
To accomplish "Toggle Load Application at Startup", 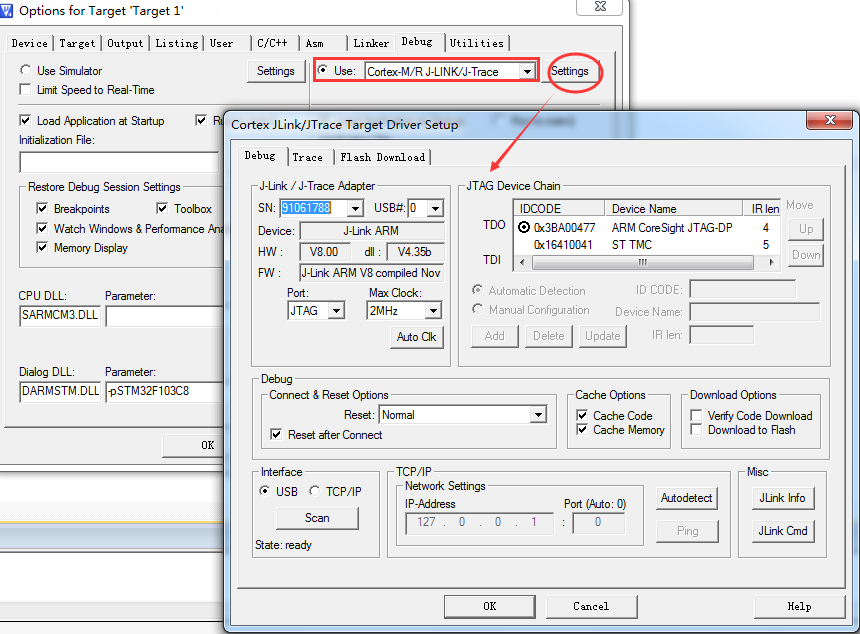I will click(x=25, y=120).
